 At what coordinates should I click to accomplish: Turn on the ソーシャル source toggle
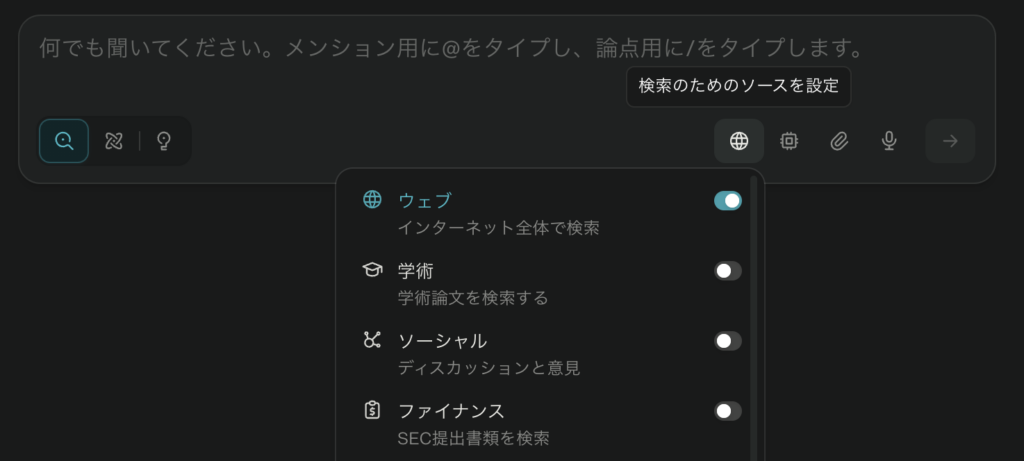coord(728,341)
